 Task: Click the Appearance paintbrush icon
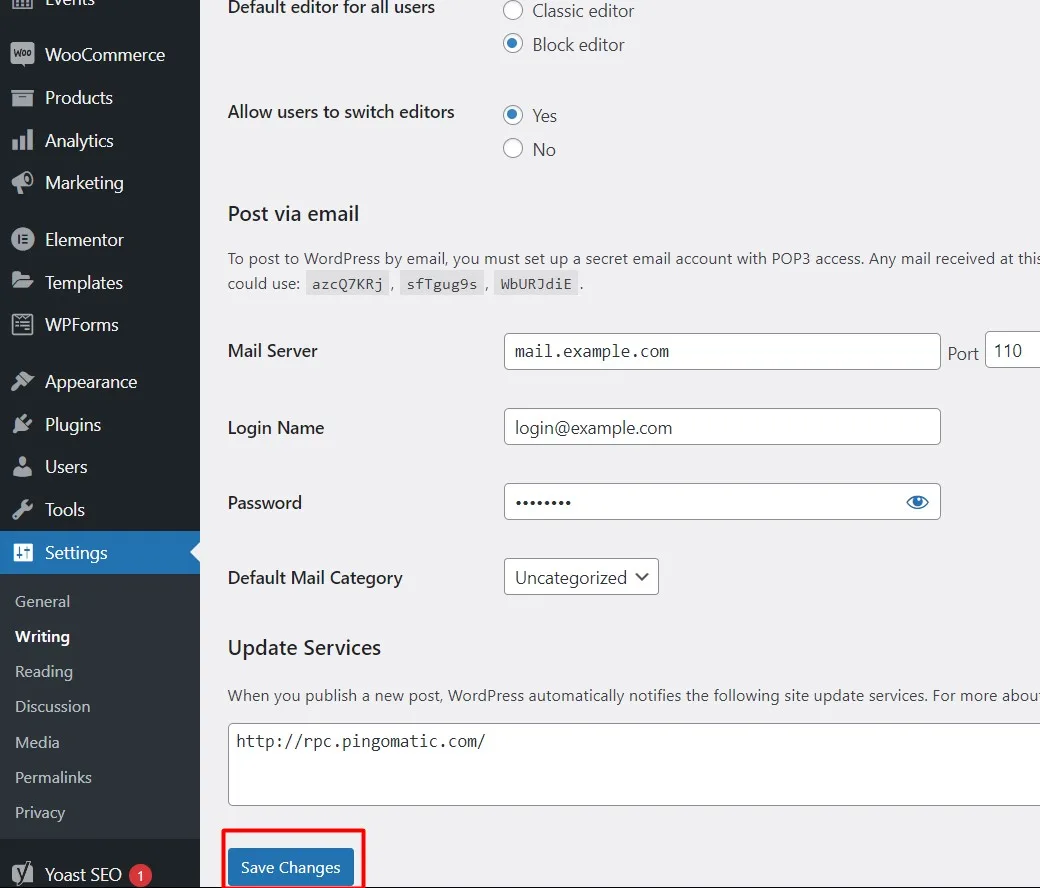click(x=23, y=381)
